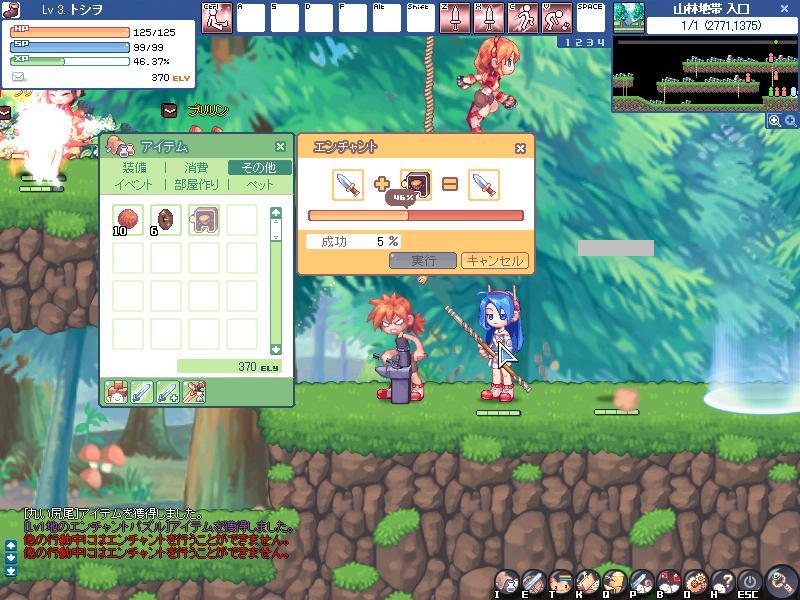Switch to the 装備 tab
800x600 pixels.
coord(134,167)
